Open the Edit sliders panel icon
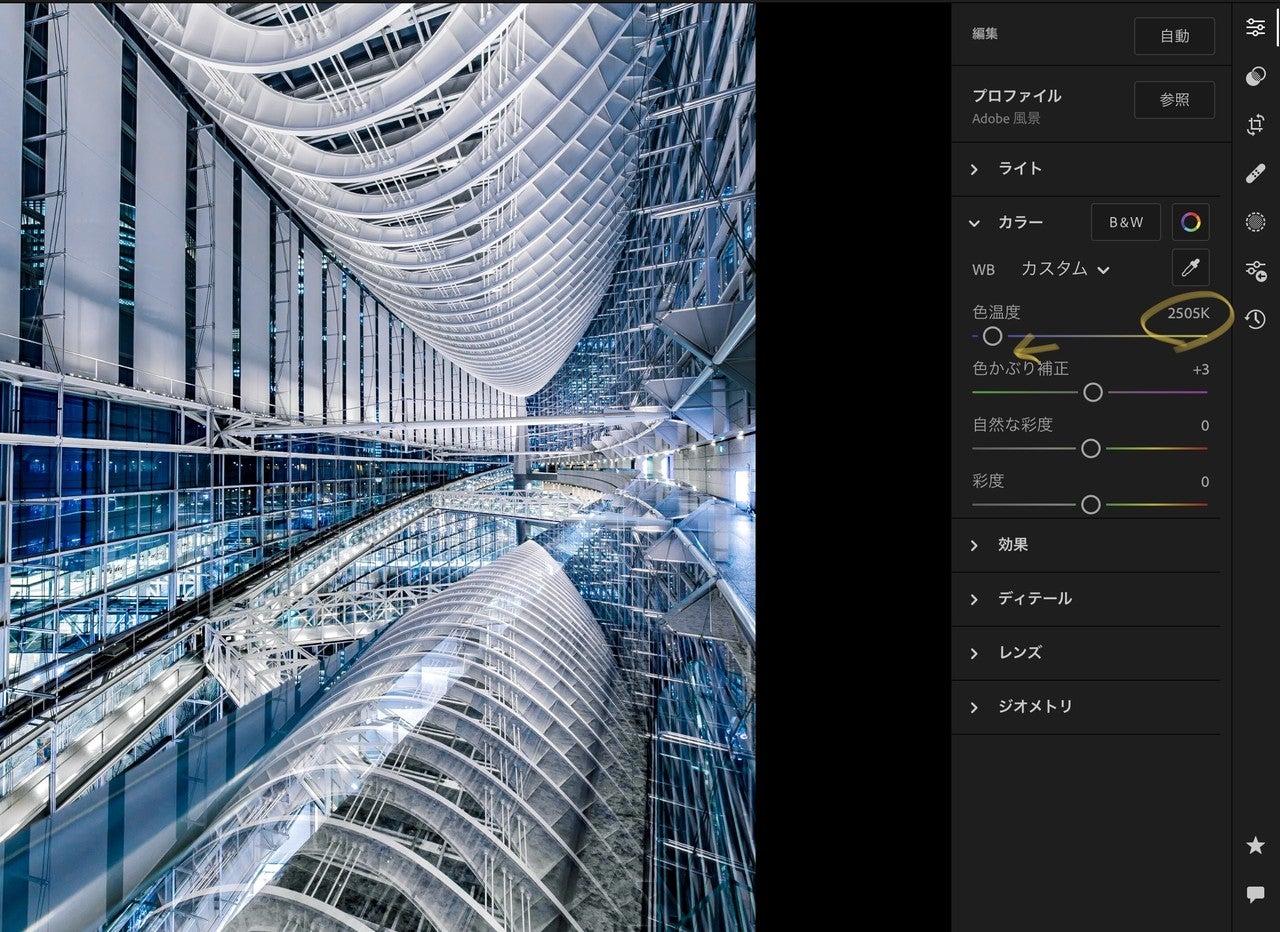The height and width of the screenshot is (932, 1280). [1255, 28]
